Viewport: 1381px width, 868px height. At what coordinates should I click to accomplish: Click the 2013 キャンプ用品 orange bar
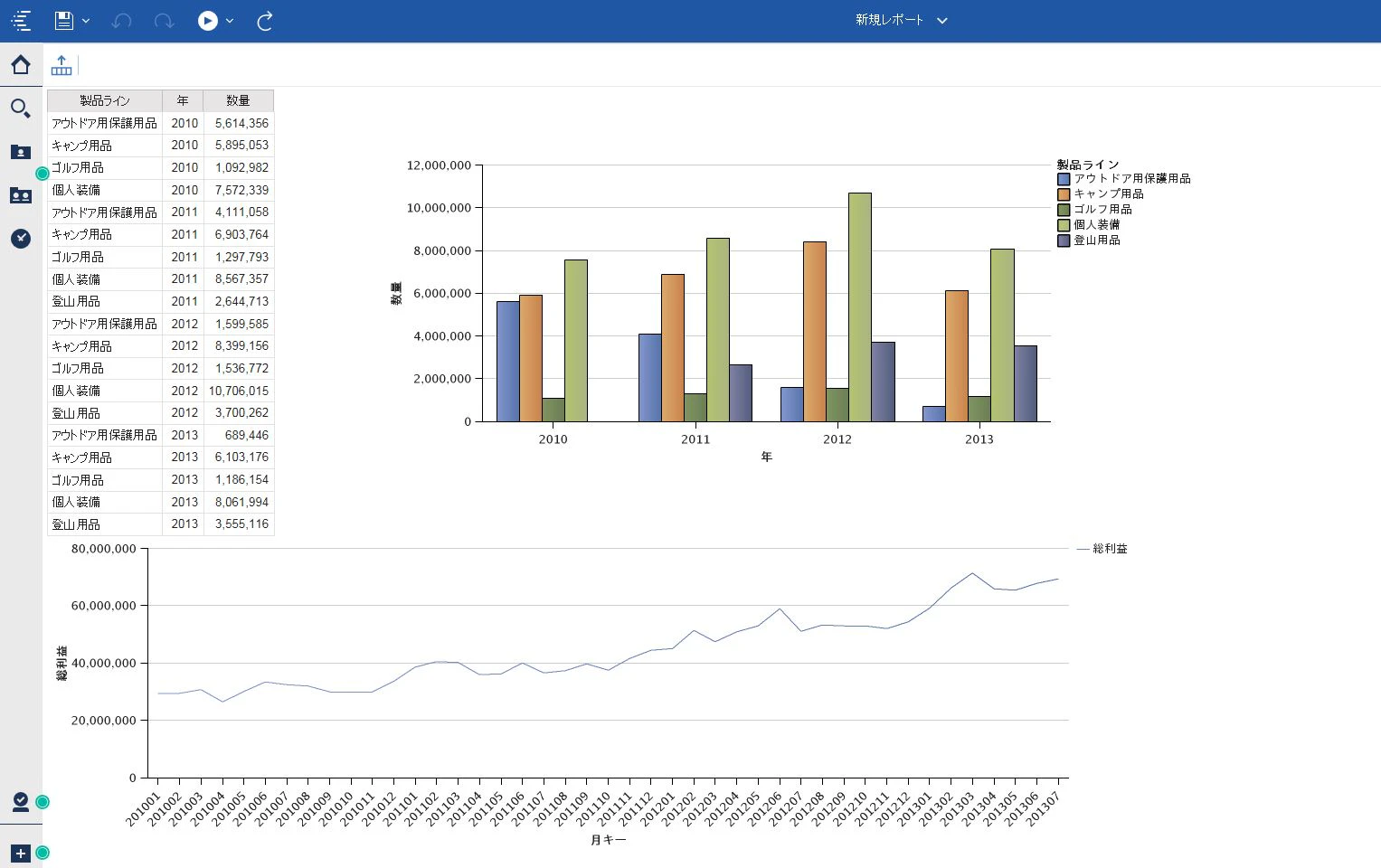point(957,356)
